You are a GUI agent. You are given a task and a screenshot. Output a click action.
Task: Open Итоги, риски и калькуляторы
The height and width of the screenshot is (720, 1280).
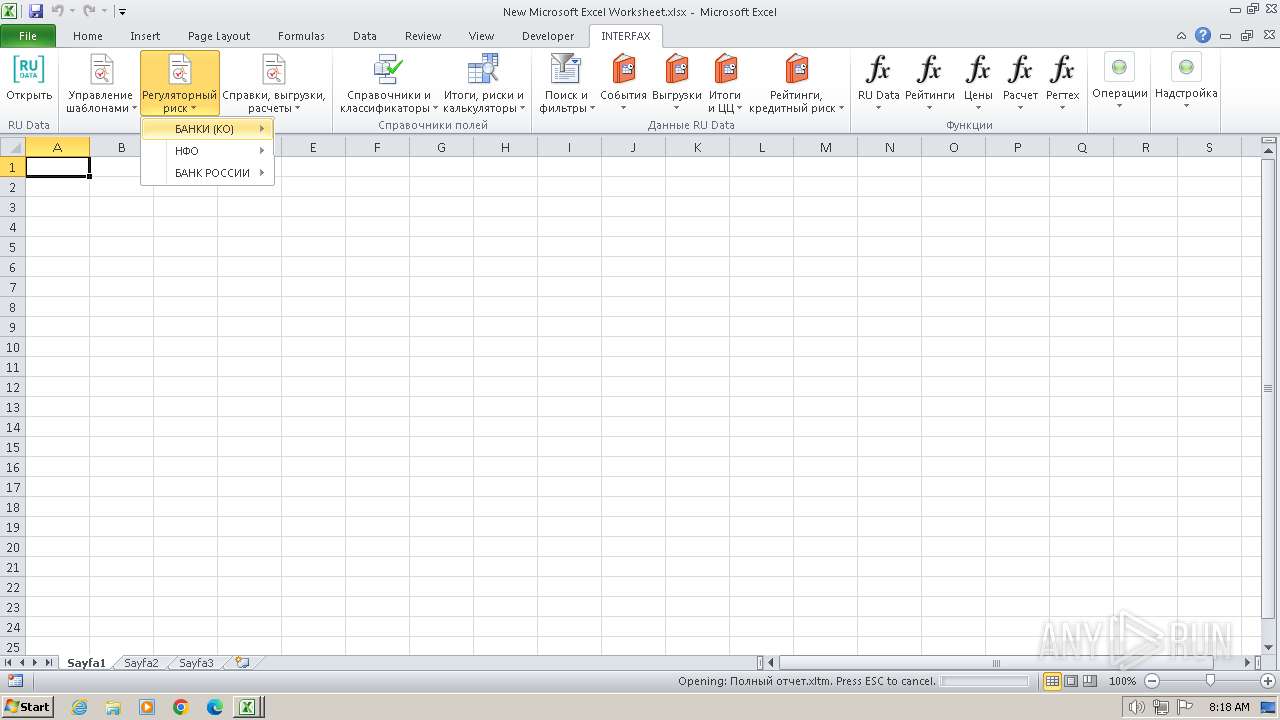484,84
